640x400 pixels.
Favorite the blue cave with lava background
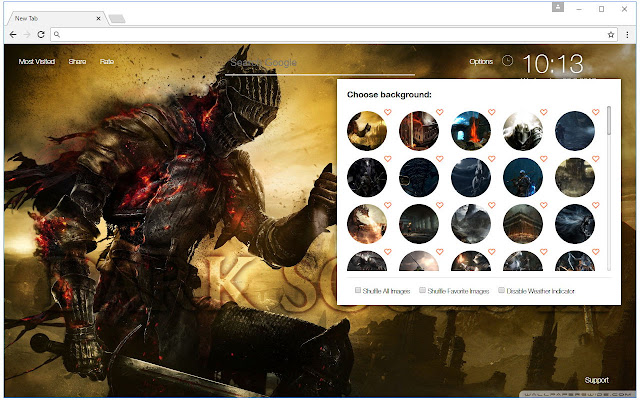point(492,112)
